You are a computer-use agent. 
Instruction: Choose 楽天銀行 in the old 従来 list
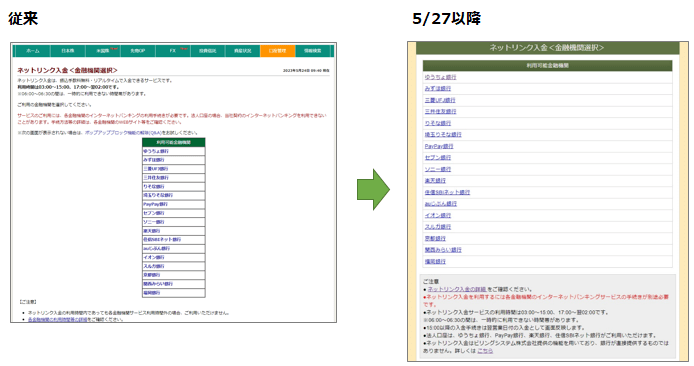(x=151, y=231)
